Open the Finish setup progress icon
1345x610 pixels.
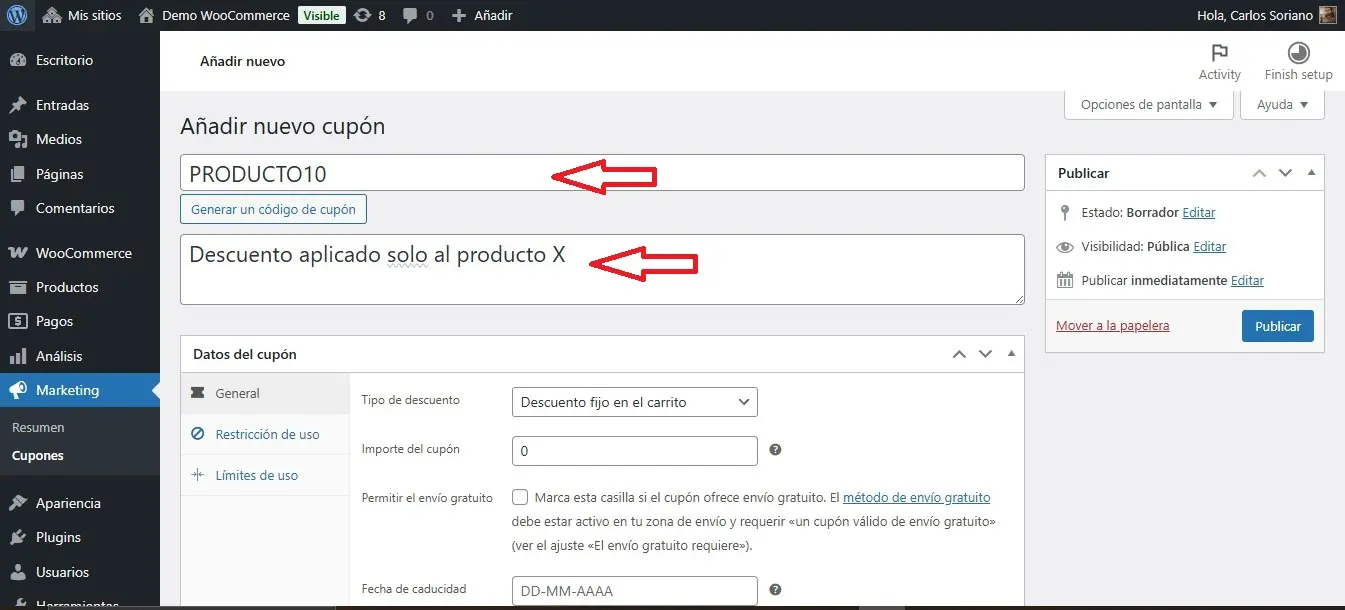(1298, 54)
